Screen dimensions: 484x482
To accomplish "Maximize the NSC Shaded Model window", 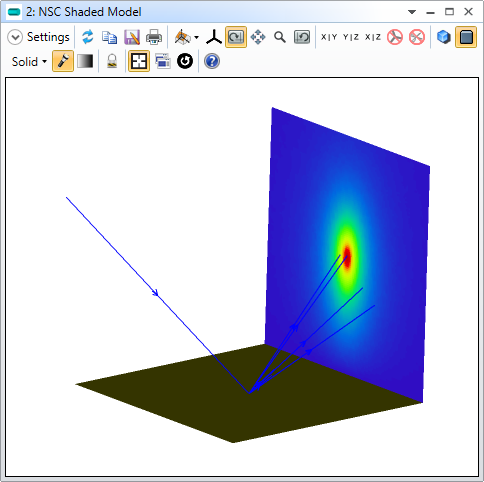I will tap(449, 12).
